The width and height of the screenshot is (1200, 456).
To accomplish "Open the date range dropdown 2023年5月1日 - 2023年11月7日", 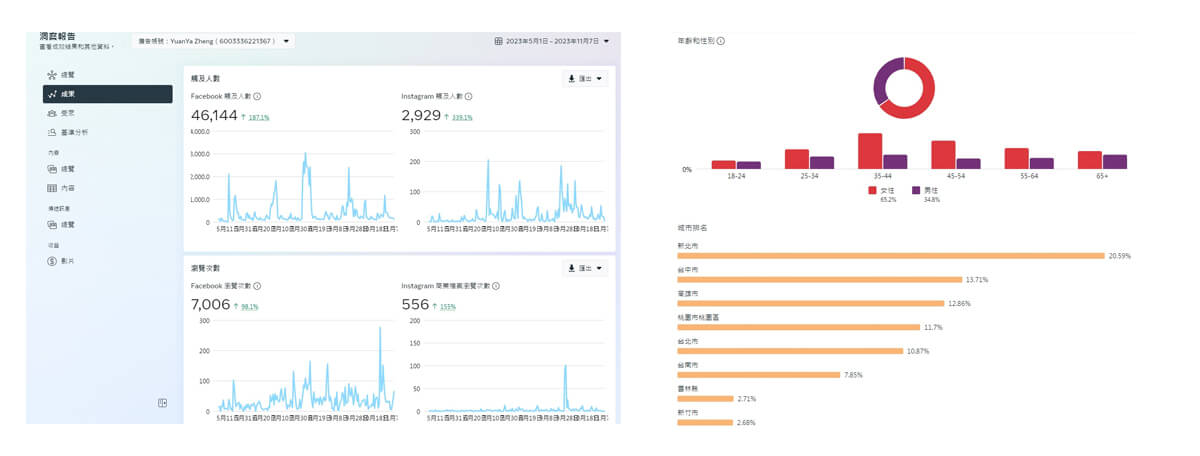I will coord(553,41).
